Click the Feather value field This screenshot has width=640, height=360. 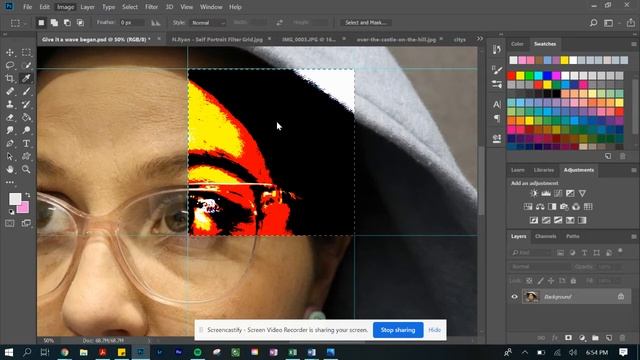(x=131, y=23)
